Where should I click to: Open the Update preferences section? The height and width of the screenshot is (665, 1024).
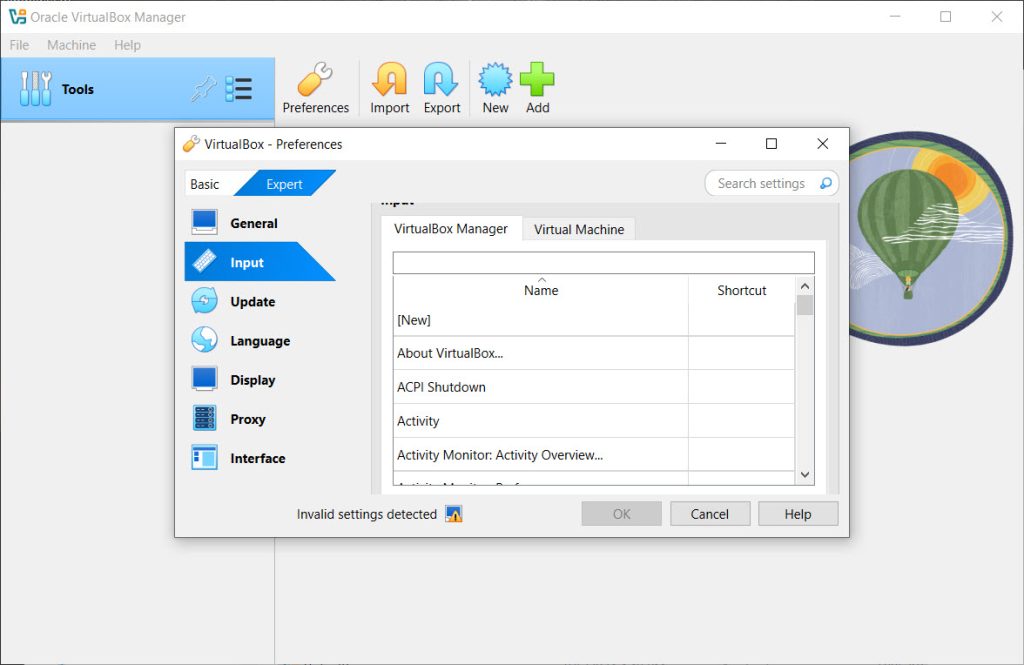coord(260,301)
